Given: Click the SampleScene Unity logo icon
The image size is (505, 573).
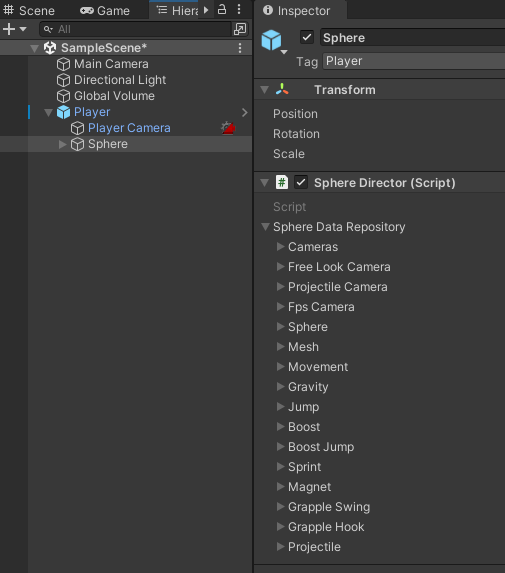Looking at the screenshot, I should [50, 48].
